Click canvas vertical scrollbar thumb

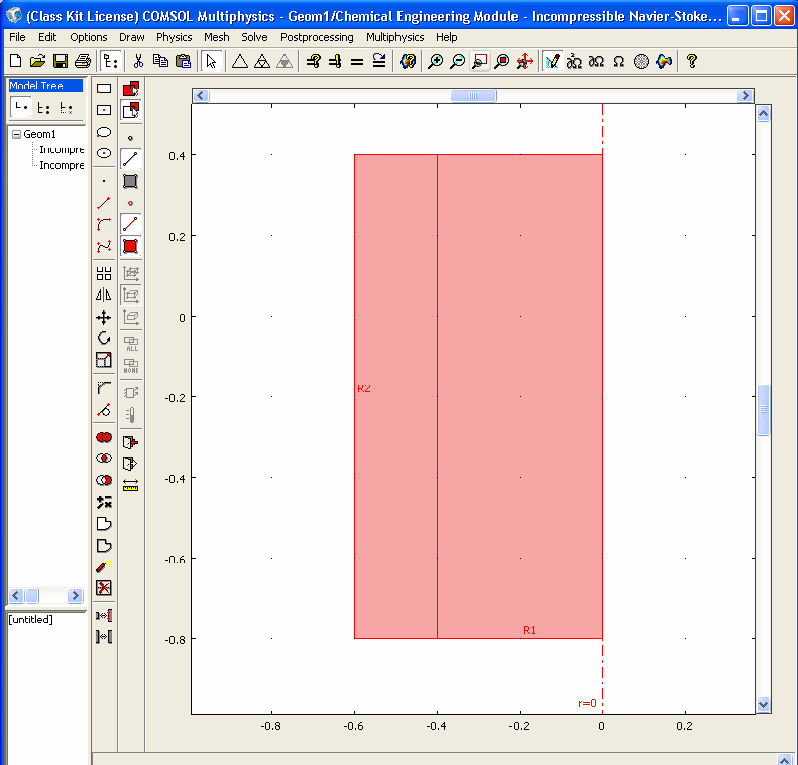tap(763, 410)
